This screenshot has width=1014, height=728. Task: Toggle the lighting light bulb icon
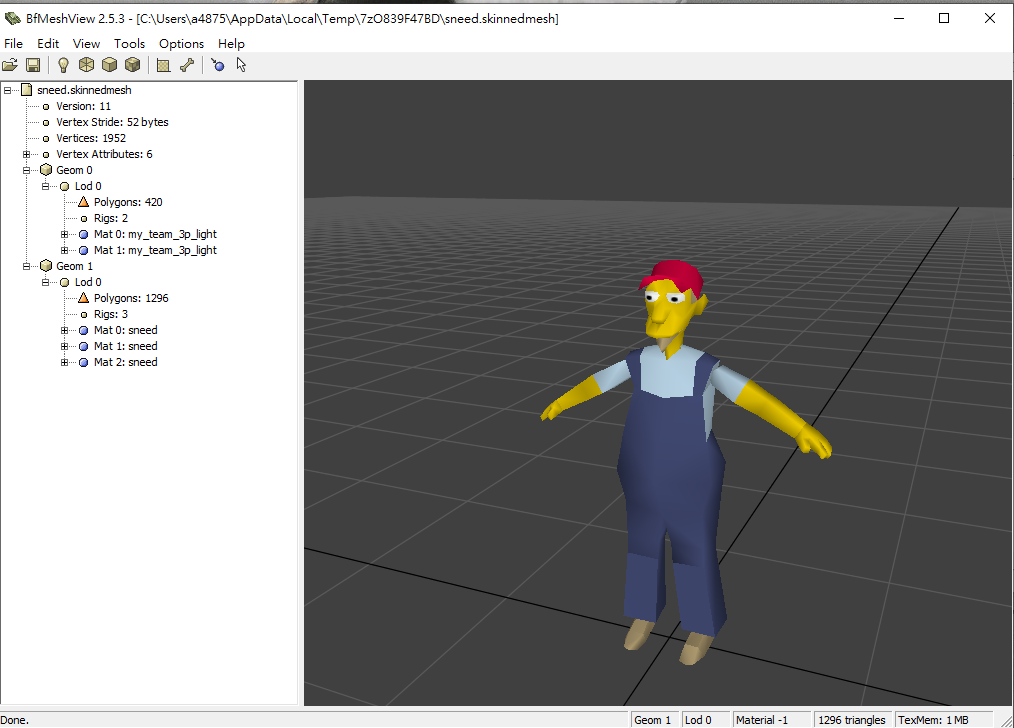tap(63, 65)
